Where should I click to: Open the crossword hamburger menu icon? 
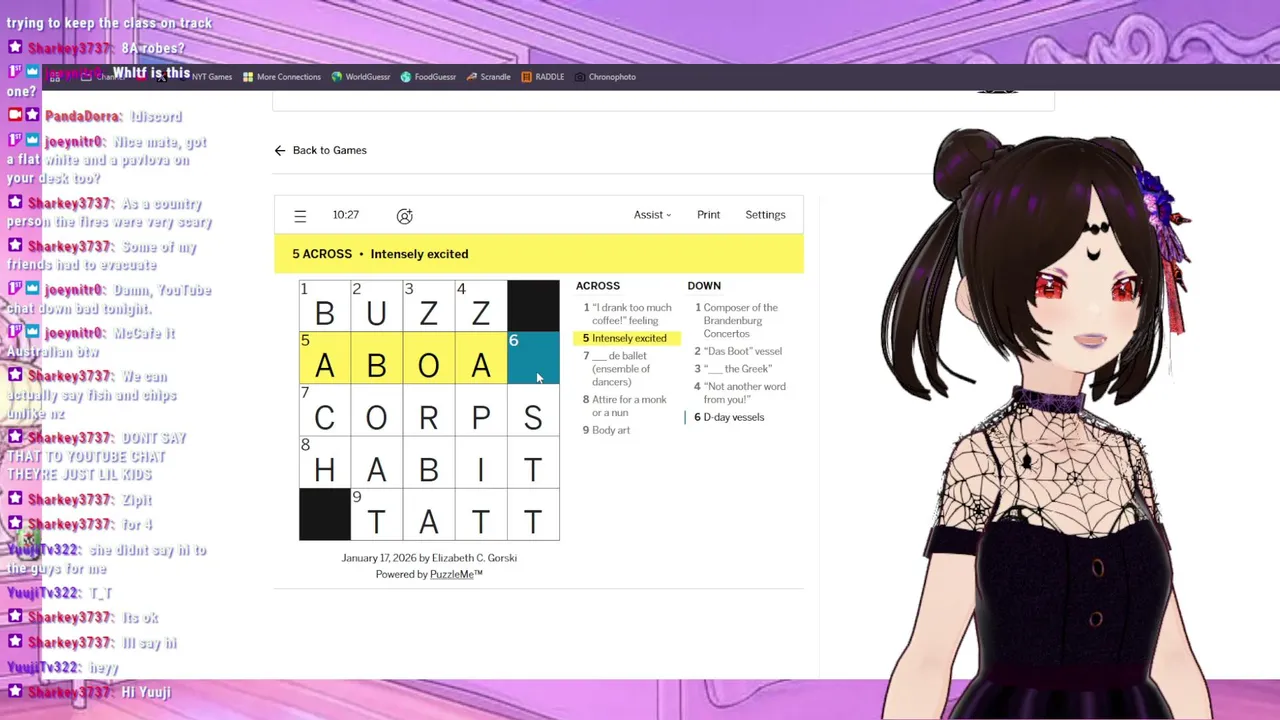click(x=300, y=216)
